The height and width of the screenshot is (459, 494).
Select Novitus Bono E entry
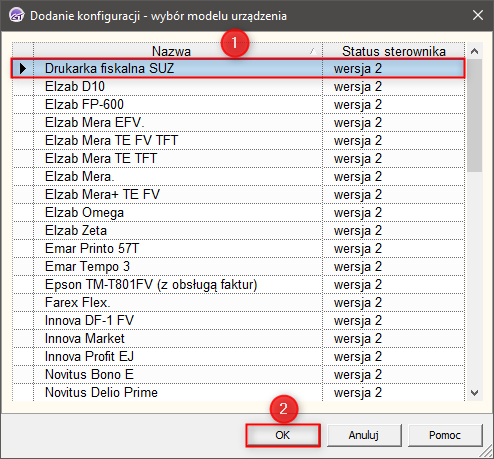239,375
